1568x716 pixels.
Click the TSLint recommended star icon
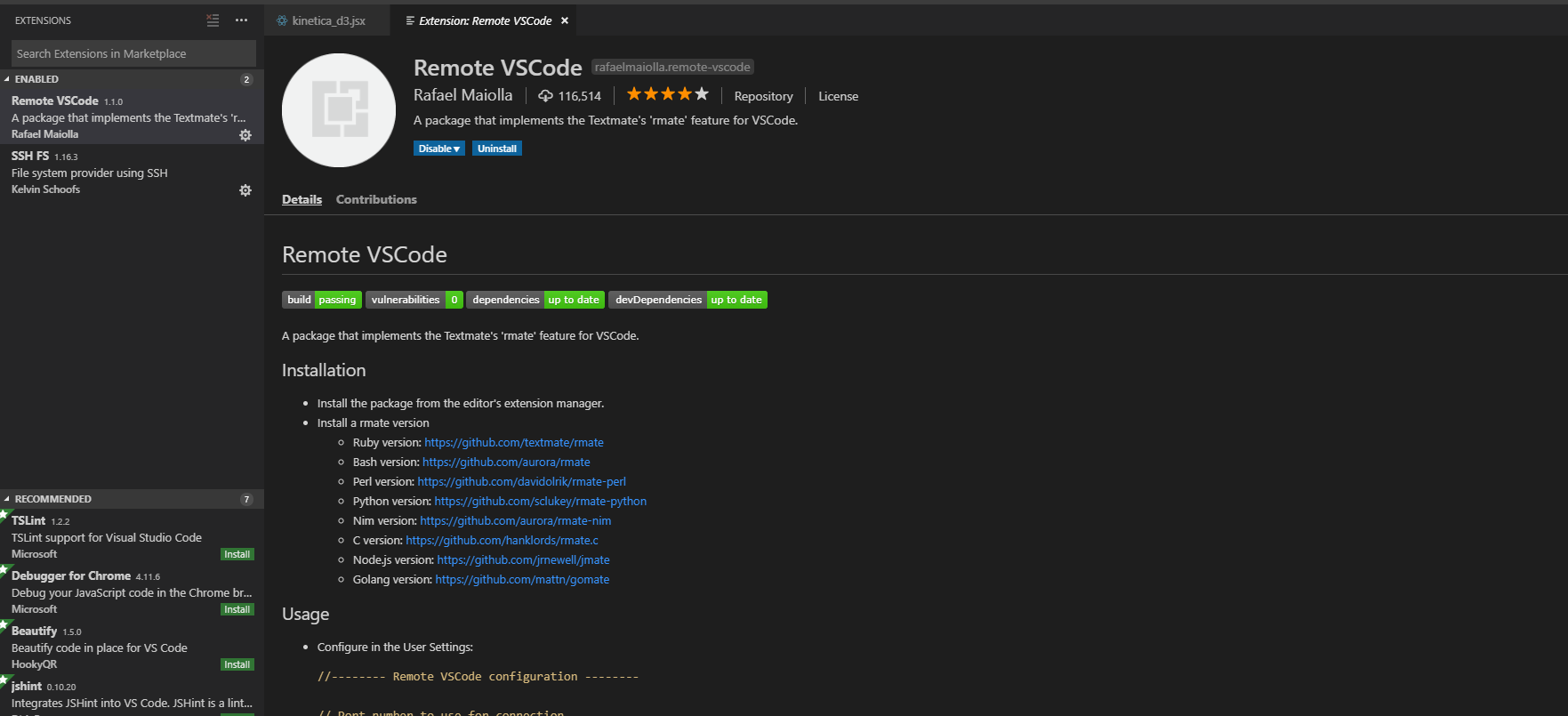pyautogui.click(x=4, y=514)
